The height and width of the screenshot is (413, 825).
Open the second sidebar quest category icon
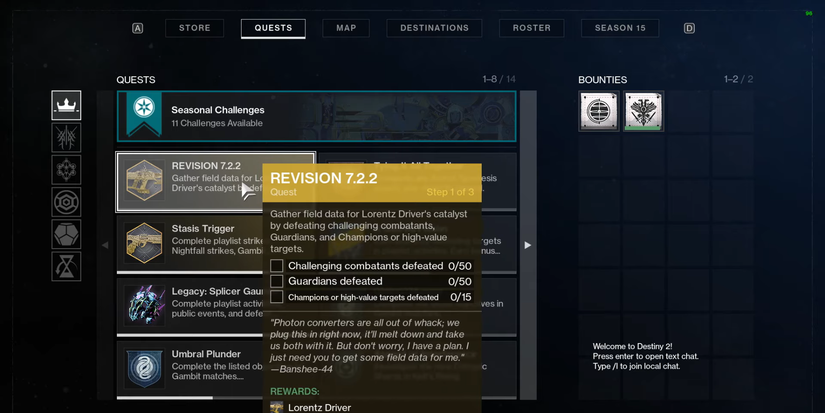click(x=66, y=138)
